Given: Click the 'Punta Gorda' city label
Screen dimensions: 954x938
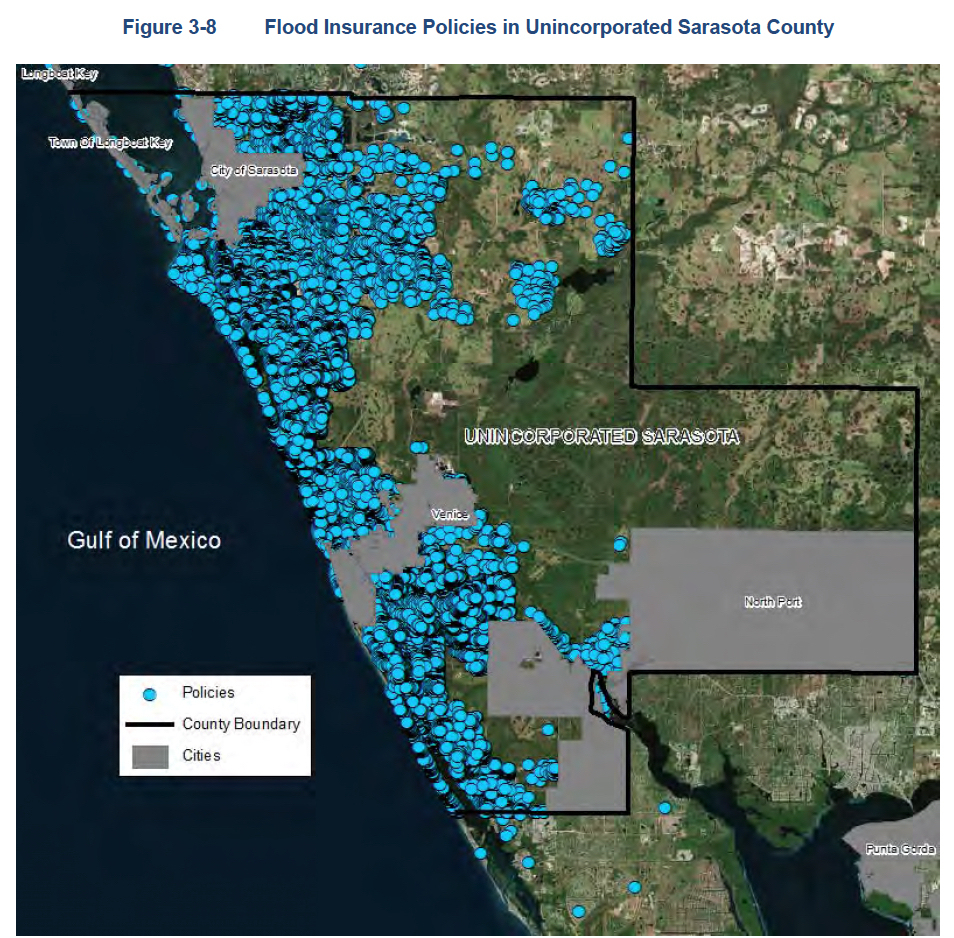Looking at the screenshot, I should click(x=901, y=849).
